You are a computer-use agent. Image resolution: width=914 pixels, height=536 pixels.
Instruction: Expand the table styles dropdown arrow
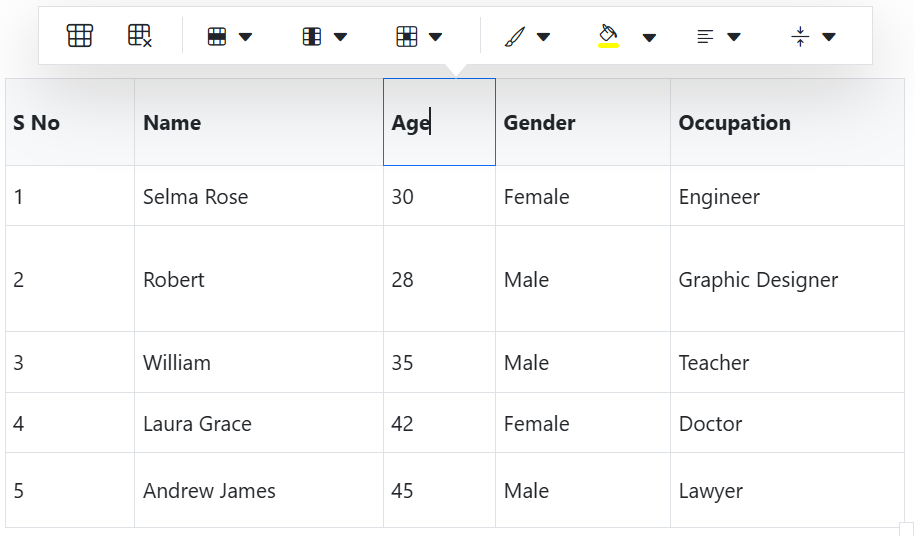tap(543, 37)
